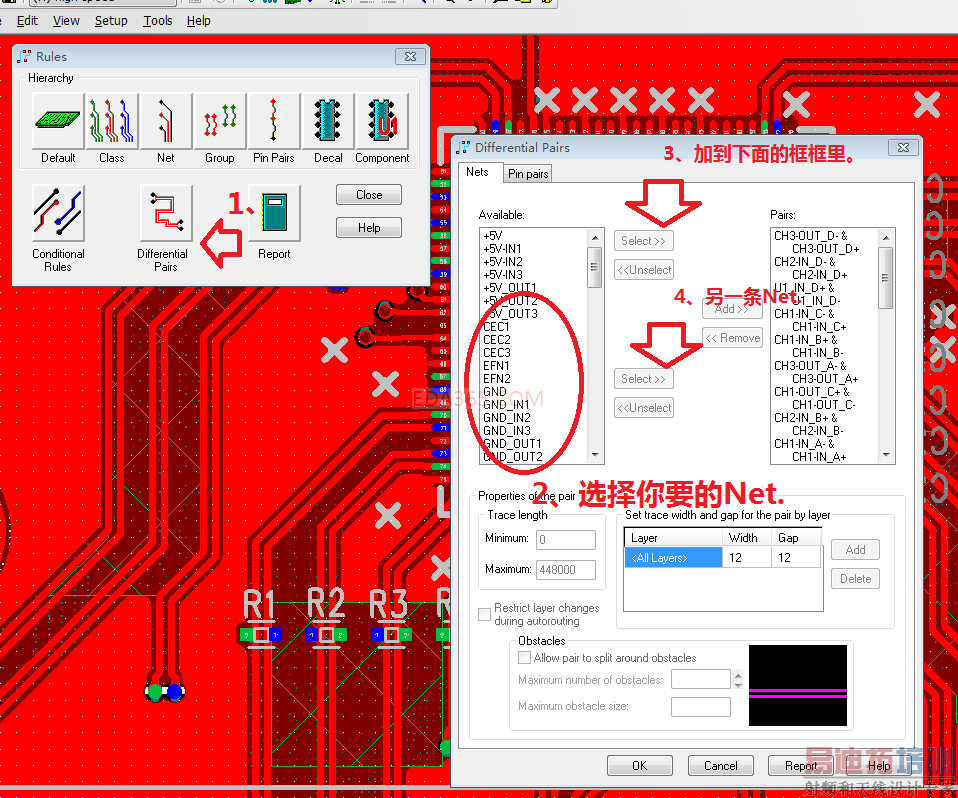Increase maximum number of obstacles spinner
The image size is (958, 798).
coord(738,675)
